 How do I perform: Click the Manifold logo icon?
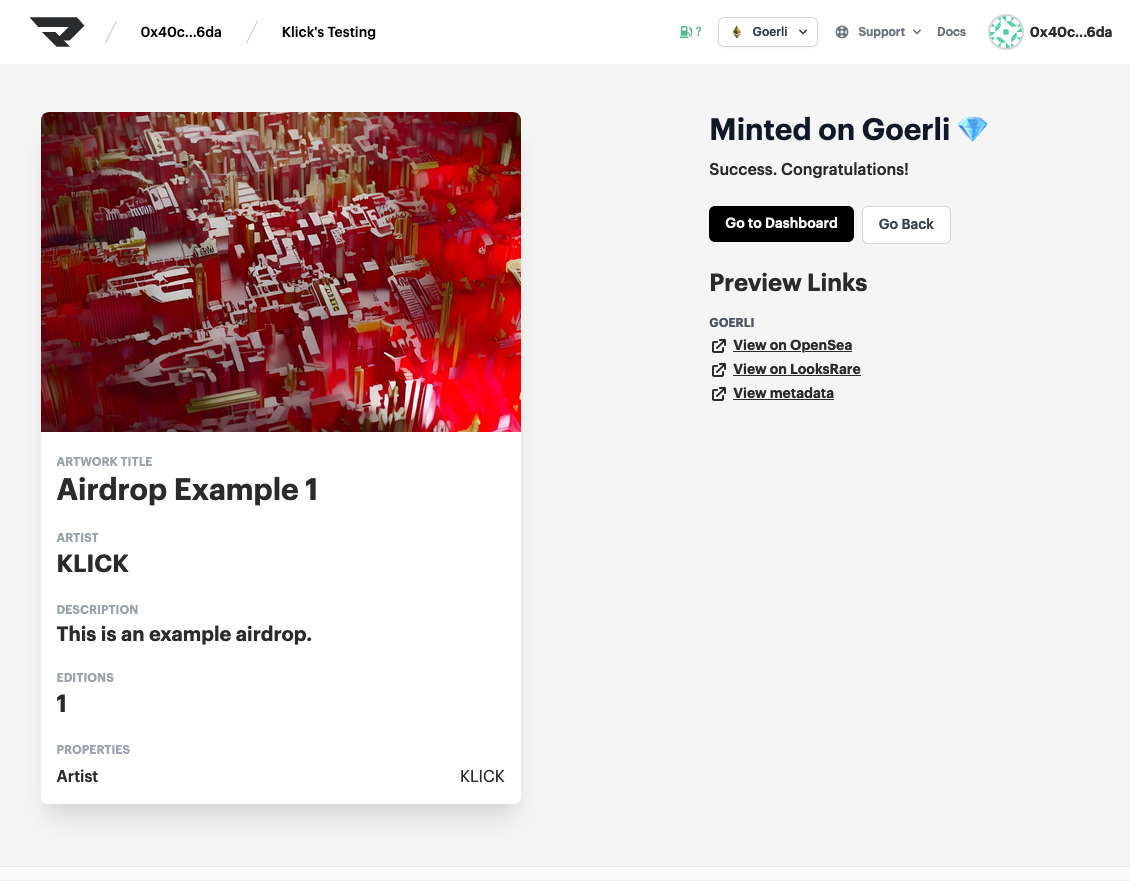[57, 32]
